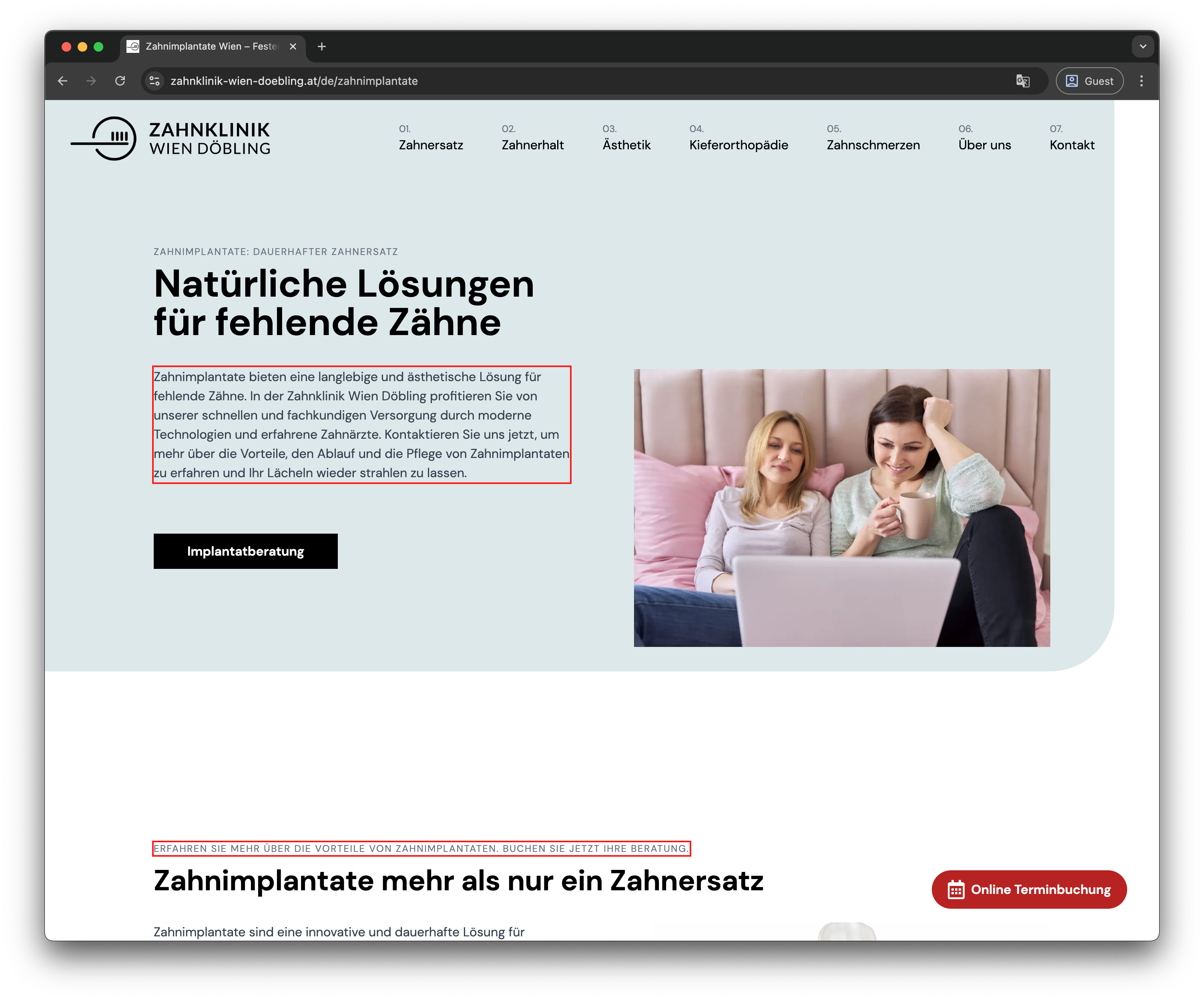Click the Guest profile toggle

pyautogui.click(x=1089, y=81)
